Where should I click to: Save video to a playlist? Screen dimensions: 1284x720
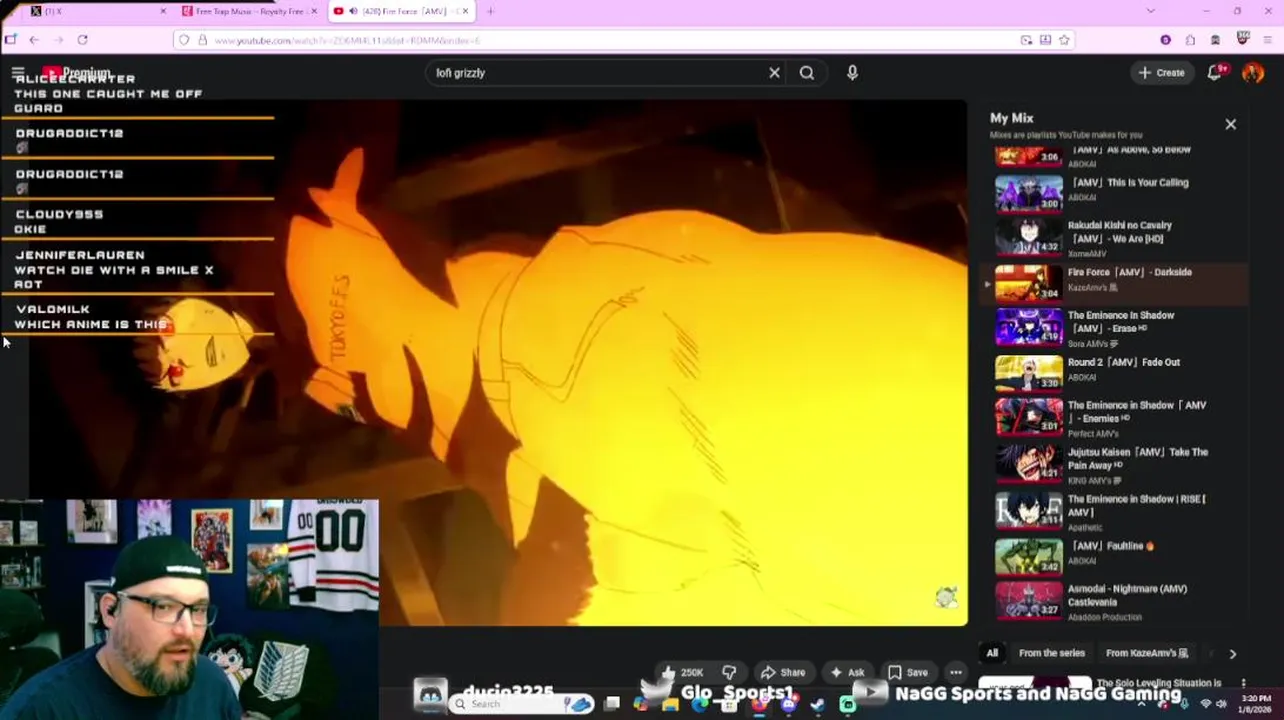908,672
